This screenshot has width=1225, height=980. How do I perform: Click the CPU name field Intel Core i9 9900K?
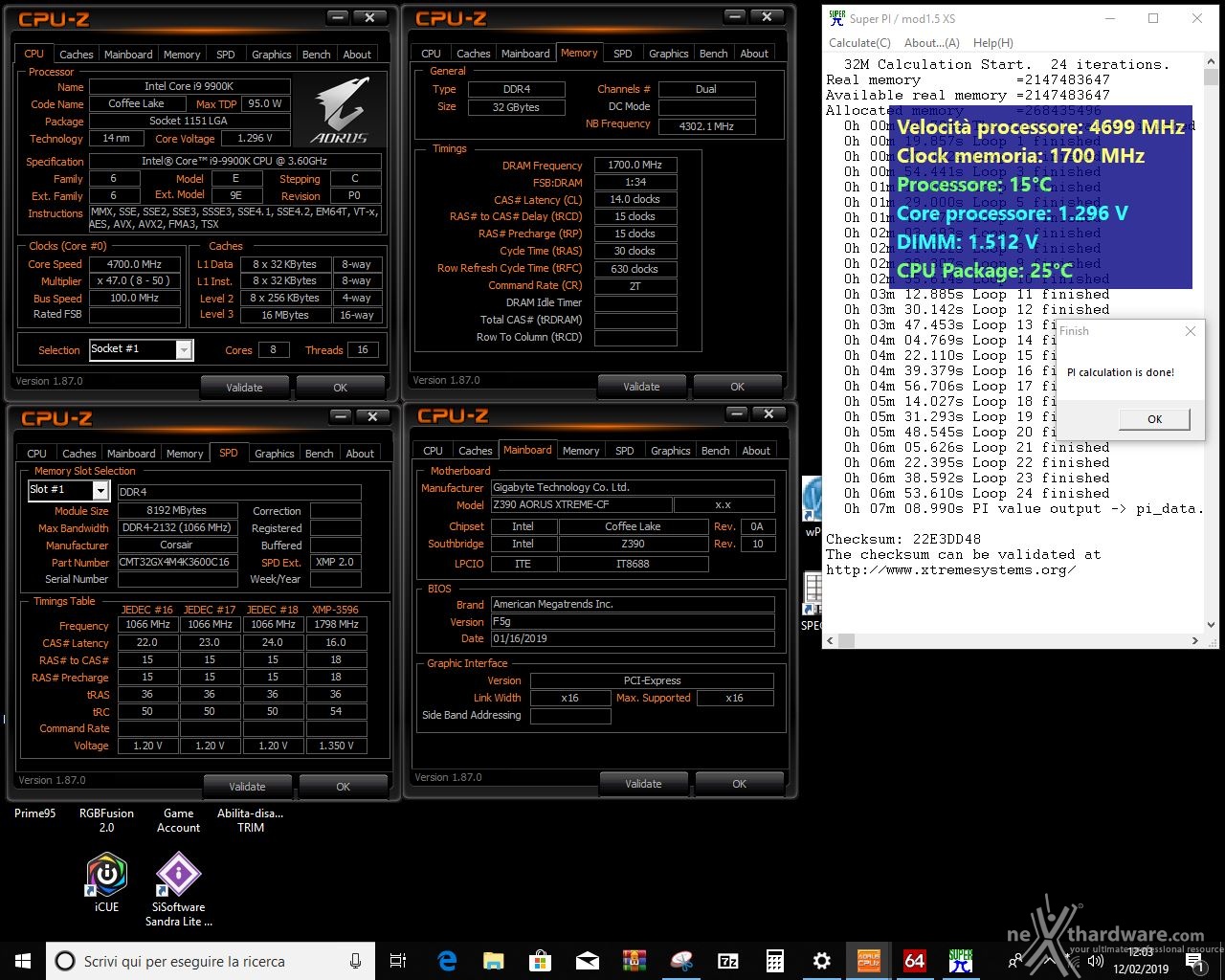tap(188, 87)
